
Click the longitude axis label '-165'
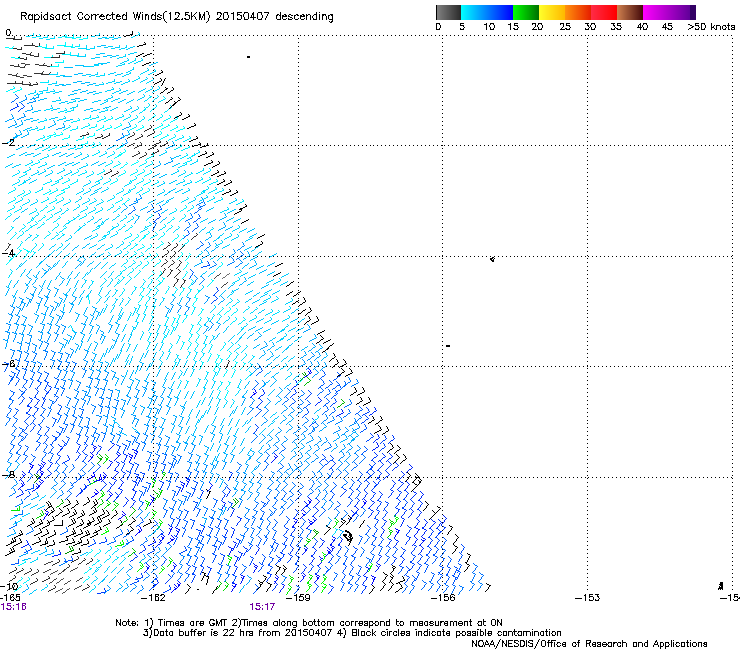point(10,598)
